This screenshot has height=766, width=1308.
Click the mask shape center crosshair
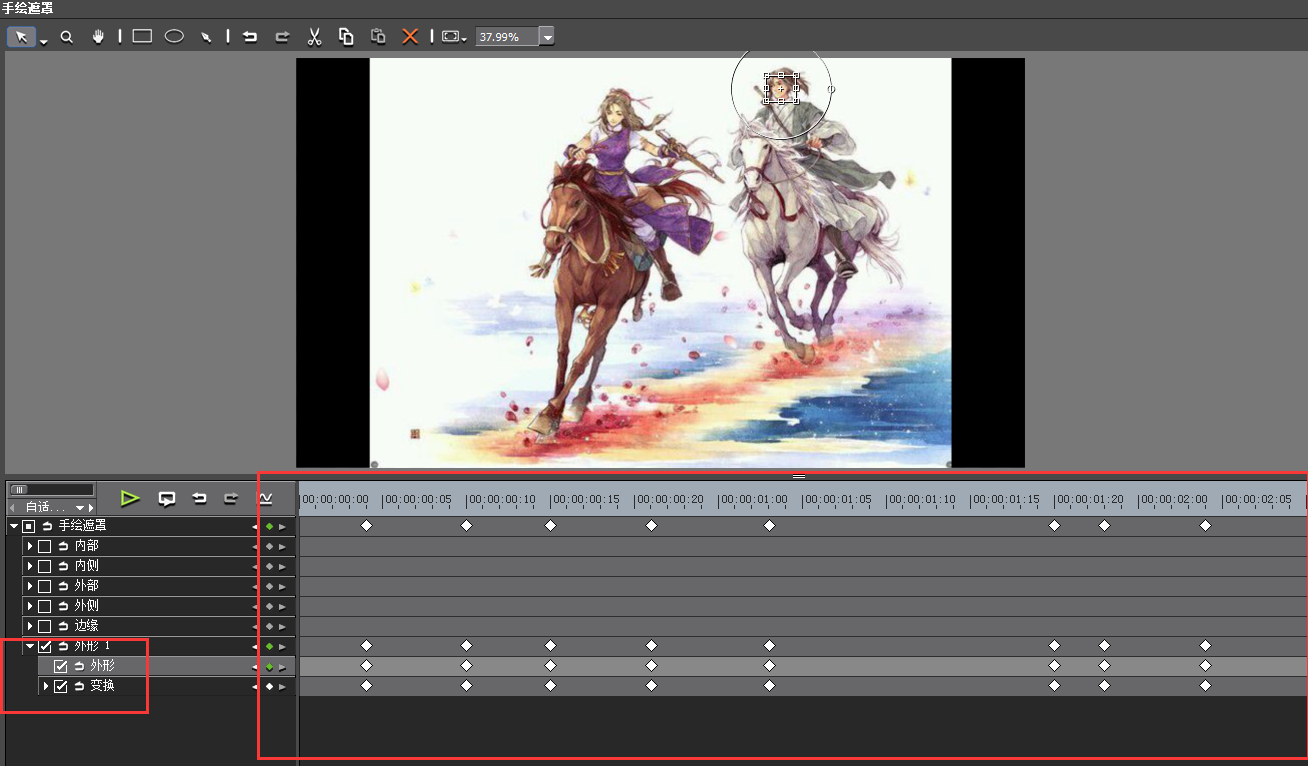coord(781,89)
